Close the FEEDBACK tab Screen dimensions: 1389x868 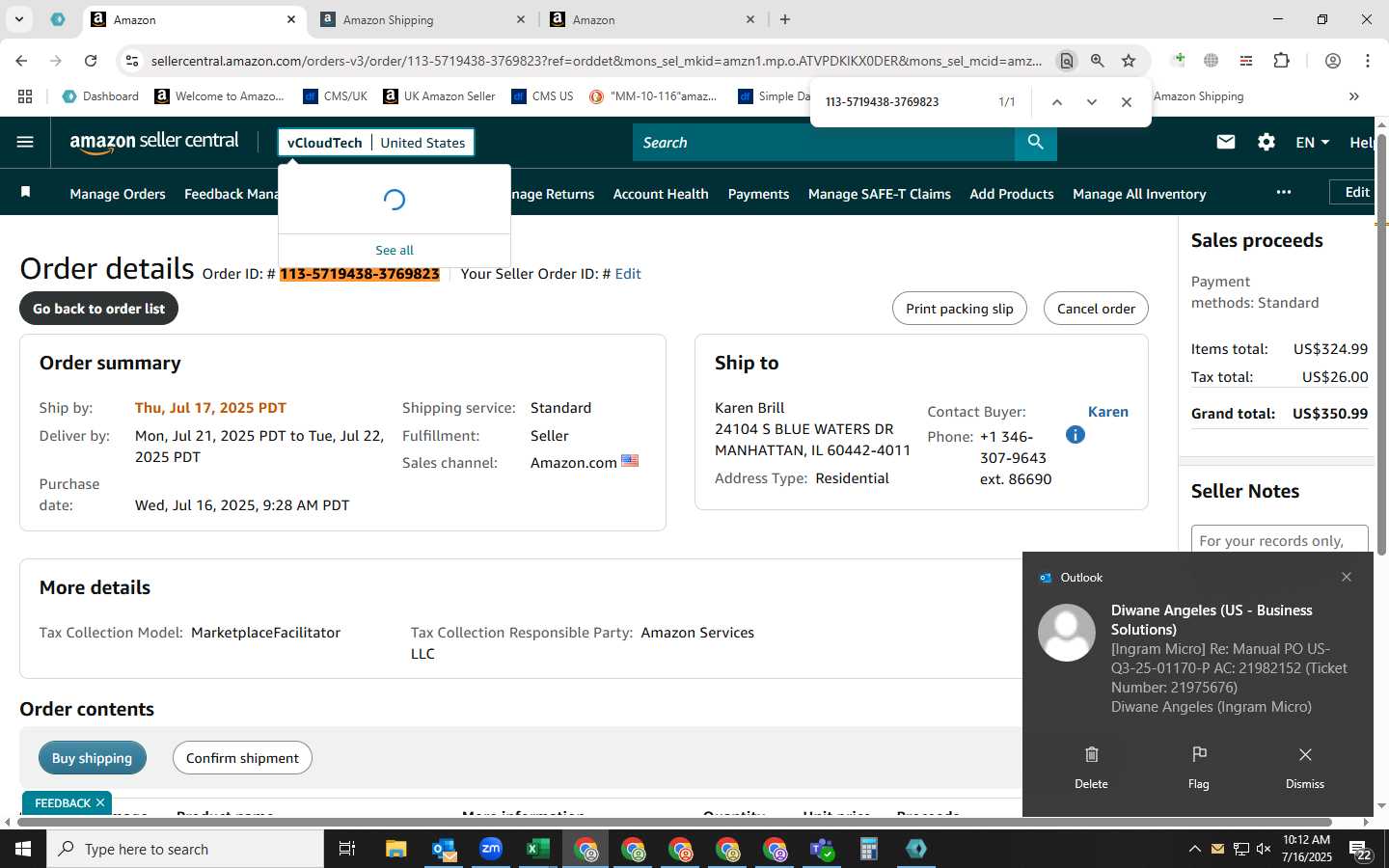click(x=100, y=802)
